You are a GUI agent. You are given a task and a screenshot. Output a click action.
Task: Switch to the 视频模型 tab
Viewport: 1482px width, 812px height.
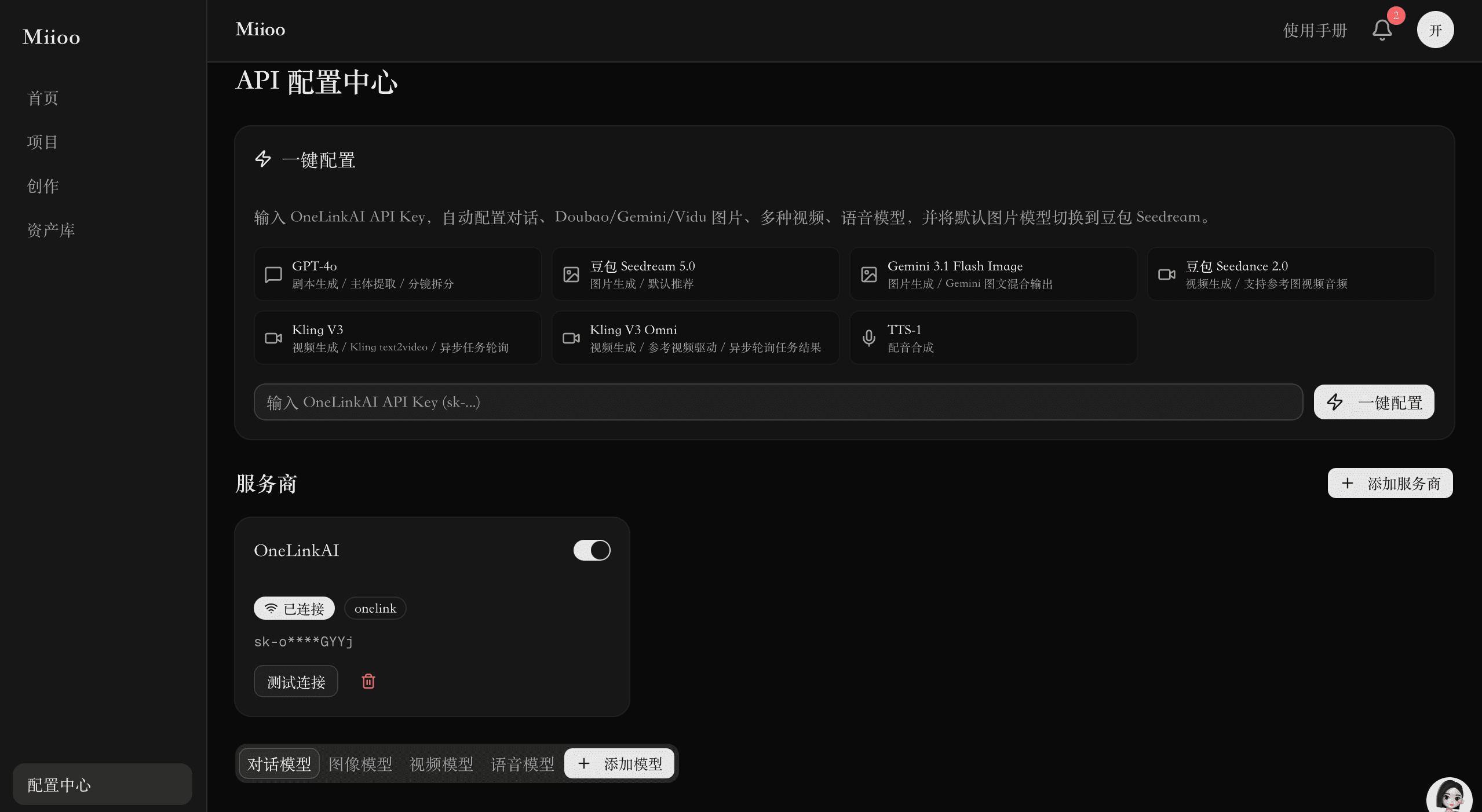click(x=441, y=764)
